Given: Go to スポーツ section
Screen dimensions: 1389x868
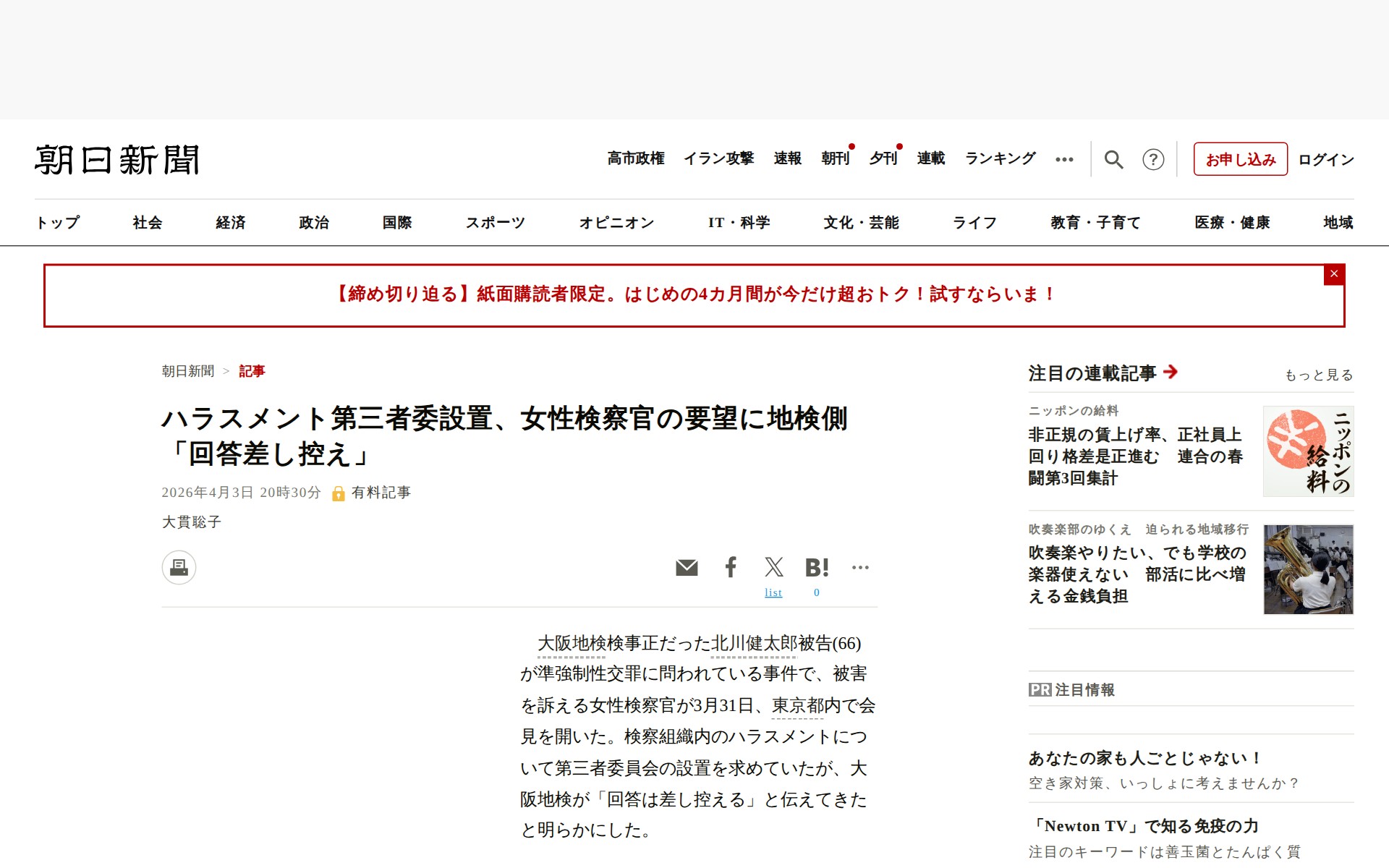Looking at the screenshot, I should click(495, 223).
